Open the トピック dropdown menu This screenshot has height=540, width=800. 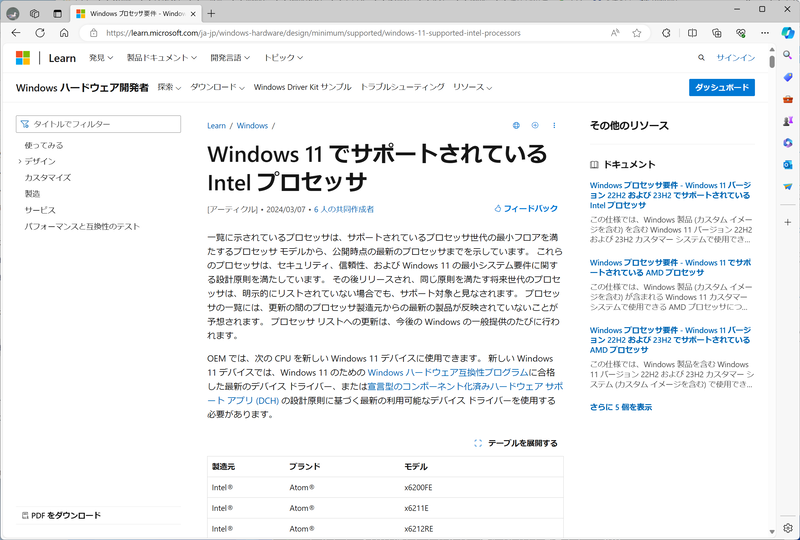(x=283, y=58)
